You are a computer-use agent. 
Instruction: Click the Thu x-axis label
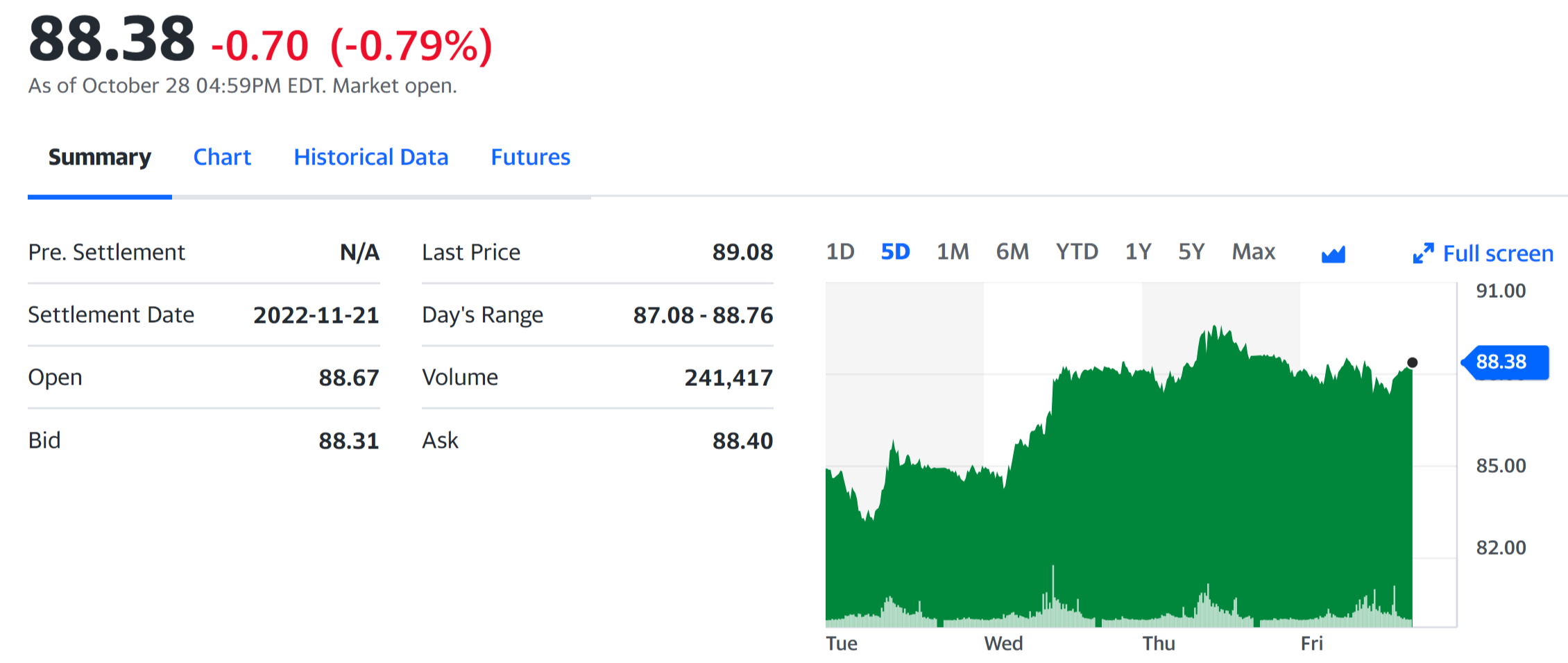(1159, 644)
